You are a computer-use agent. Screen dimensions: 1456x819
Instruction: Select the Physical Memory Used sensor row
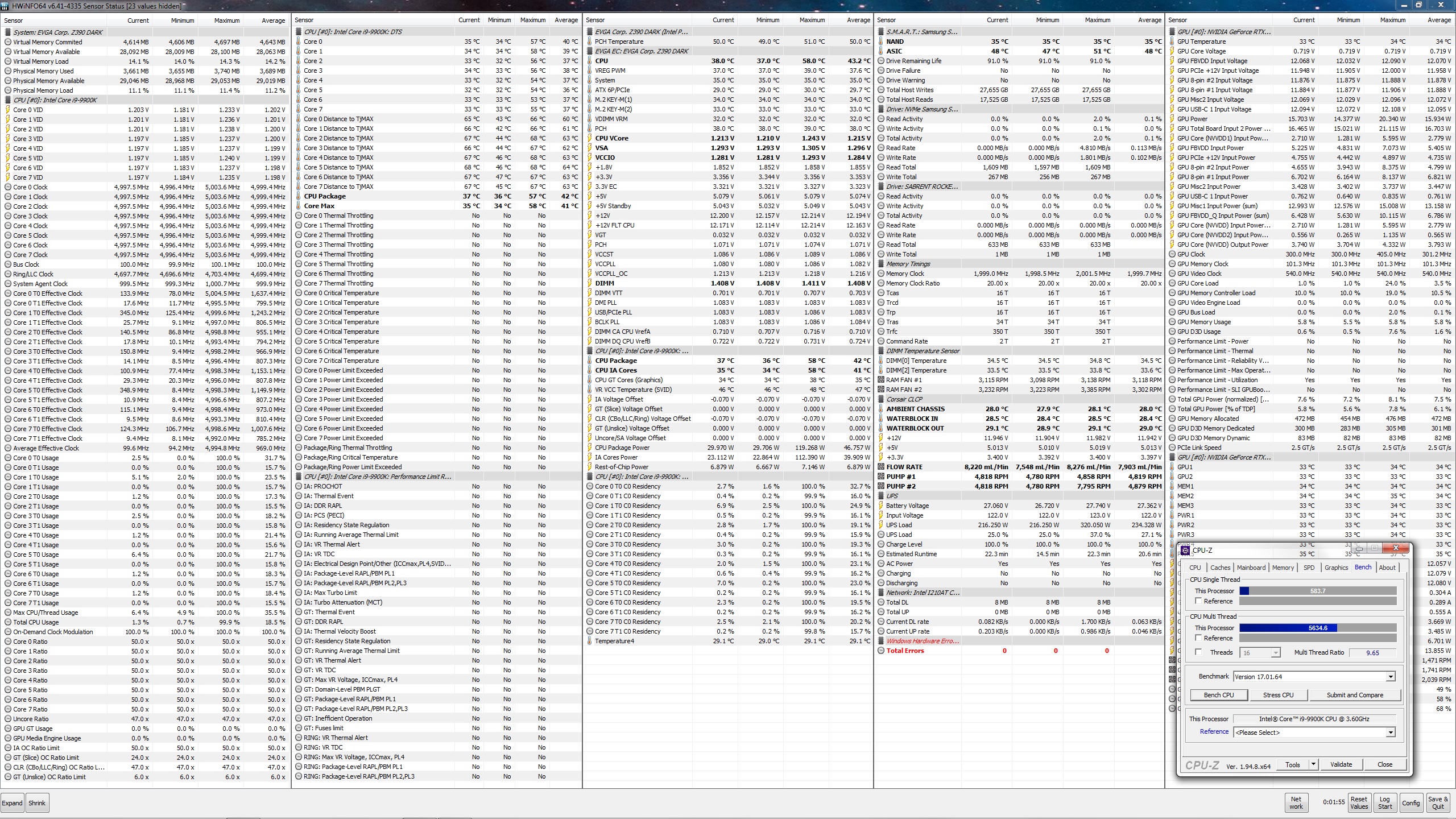click(43, 71)
